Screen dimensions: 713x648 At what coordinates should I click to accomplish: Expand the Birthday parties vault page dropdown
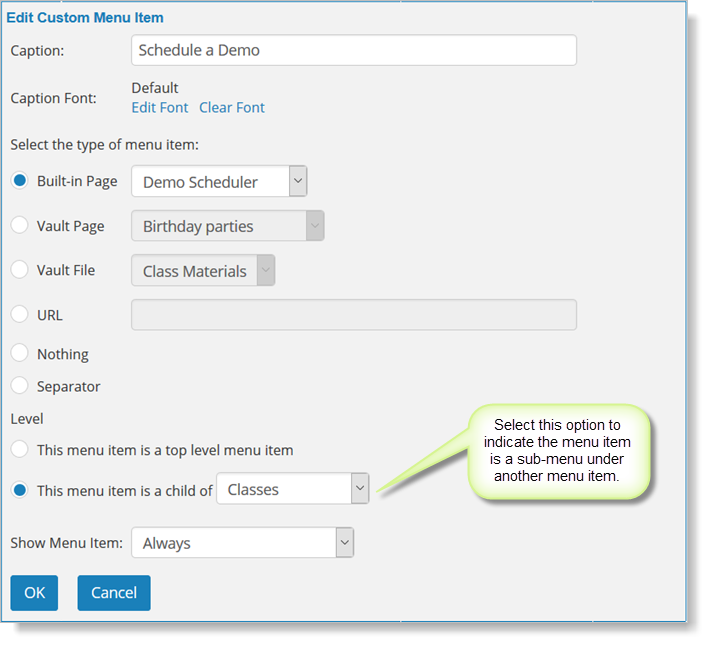pyautogui.click(x=315, y=226)
